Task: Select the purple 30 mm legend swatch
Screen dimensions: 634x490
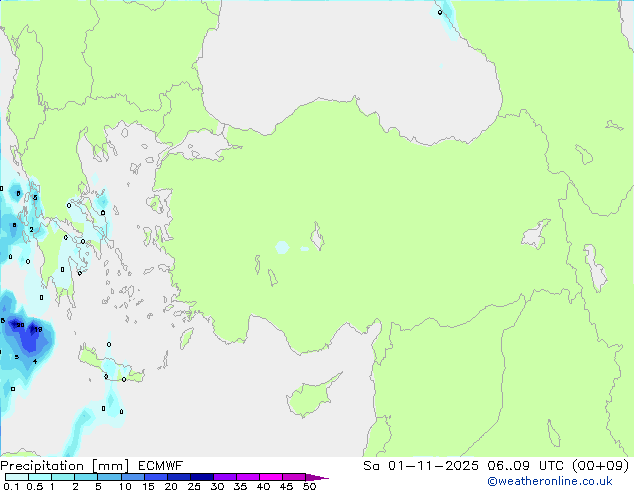Action: 225,477
